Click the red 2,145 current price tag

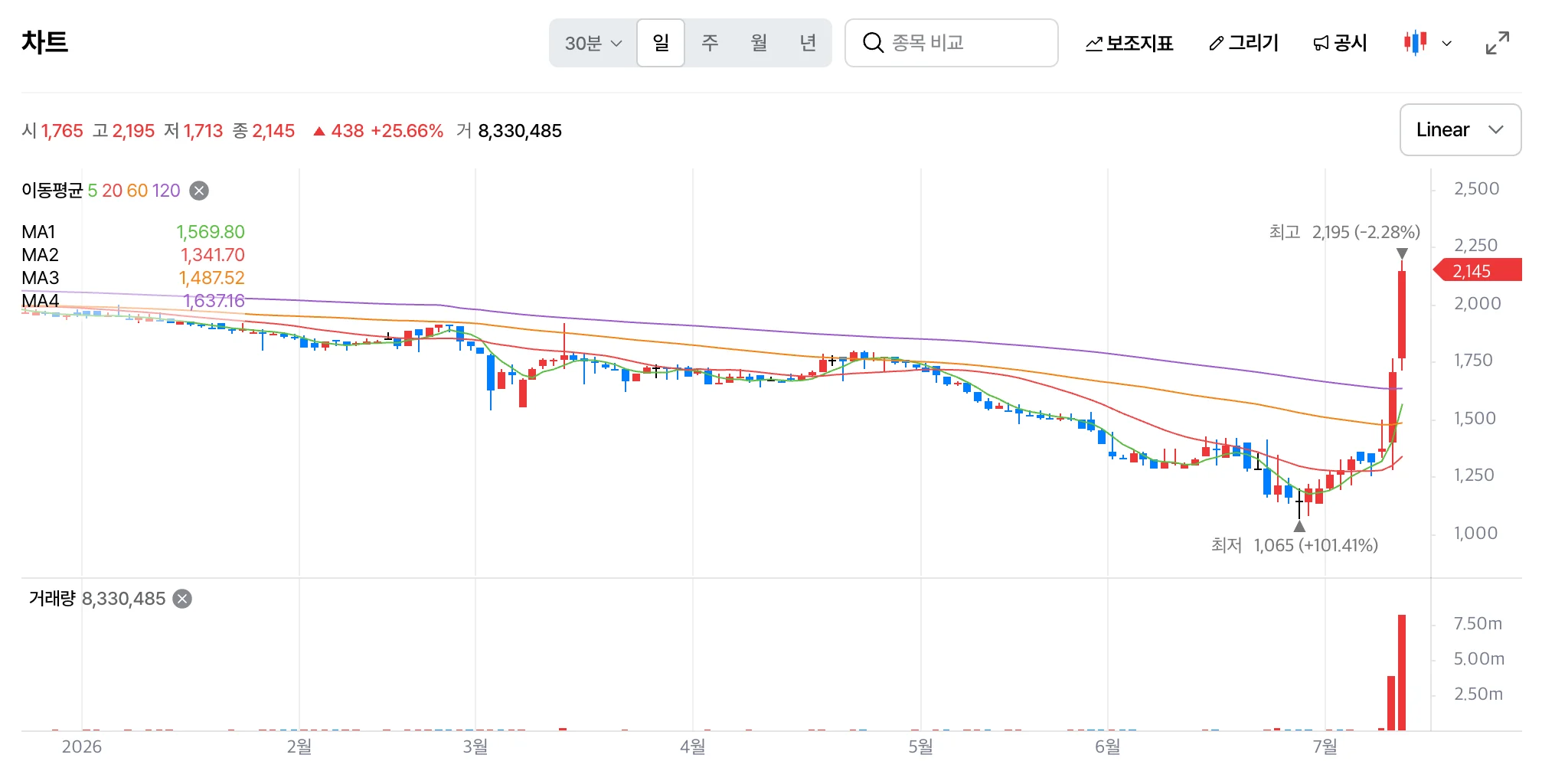(1477, 271)
